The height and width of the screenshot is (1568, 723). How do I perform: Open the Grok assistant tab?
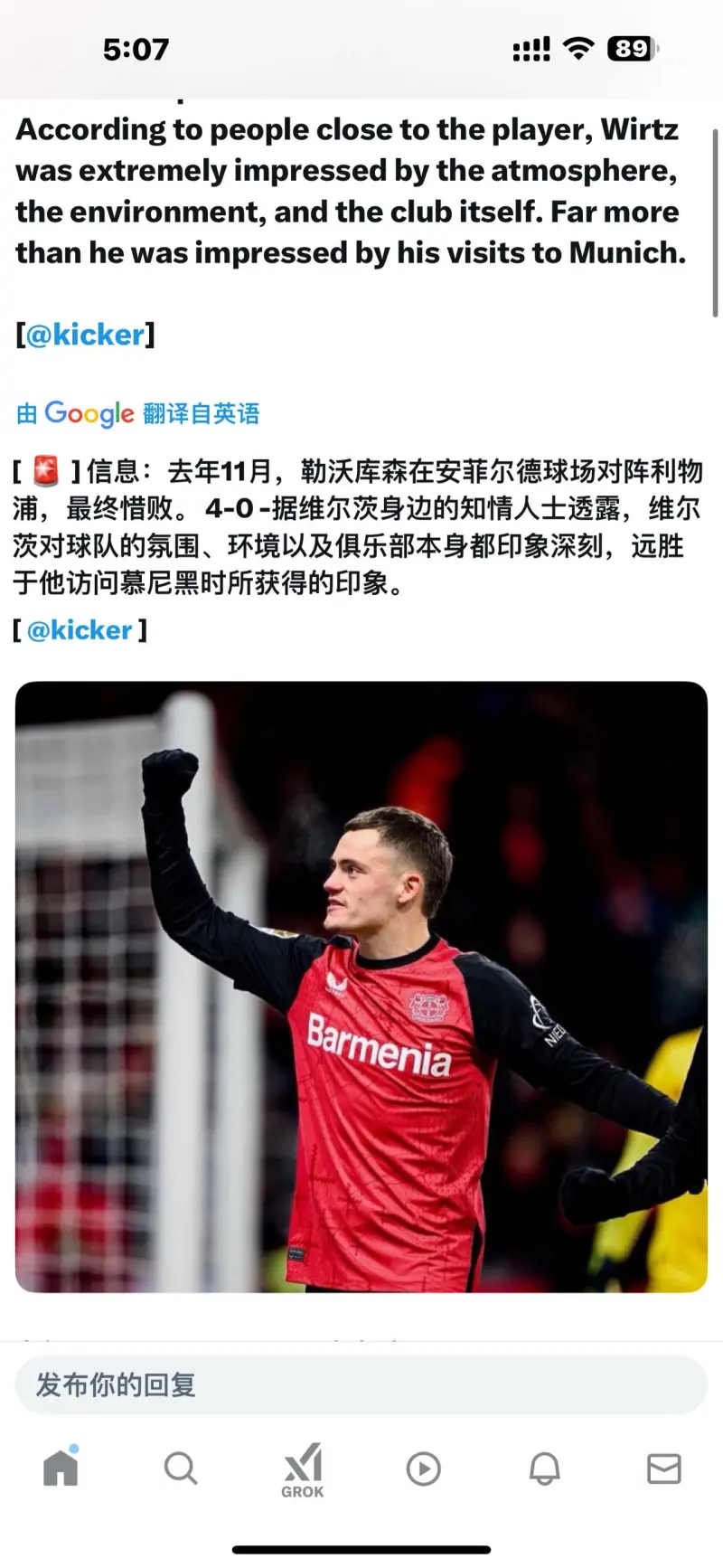pos(302,1470)
